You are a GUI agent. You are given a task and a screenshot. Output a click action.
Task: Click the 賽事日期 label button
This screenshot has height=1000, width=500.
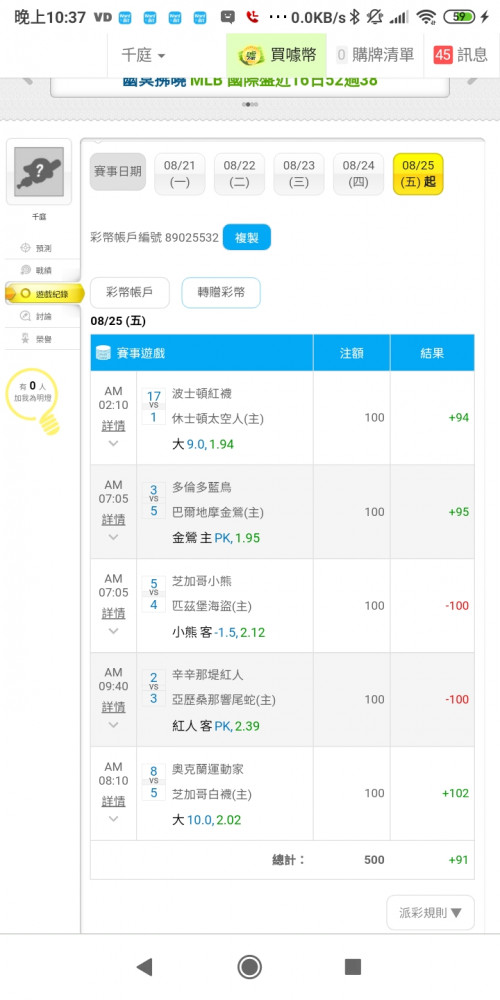[x=118, y=172]
